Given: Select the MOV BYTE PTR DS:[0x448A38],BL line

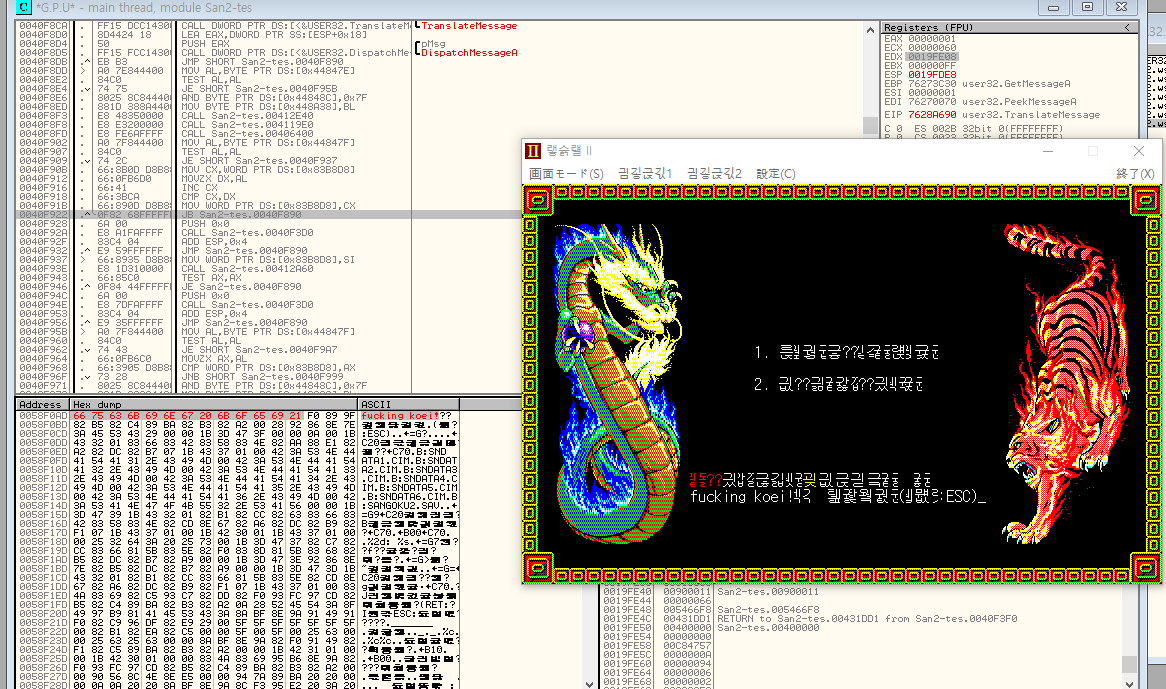Looking at the screenshot, I should coord(268,107).
